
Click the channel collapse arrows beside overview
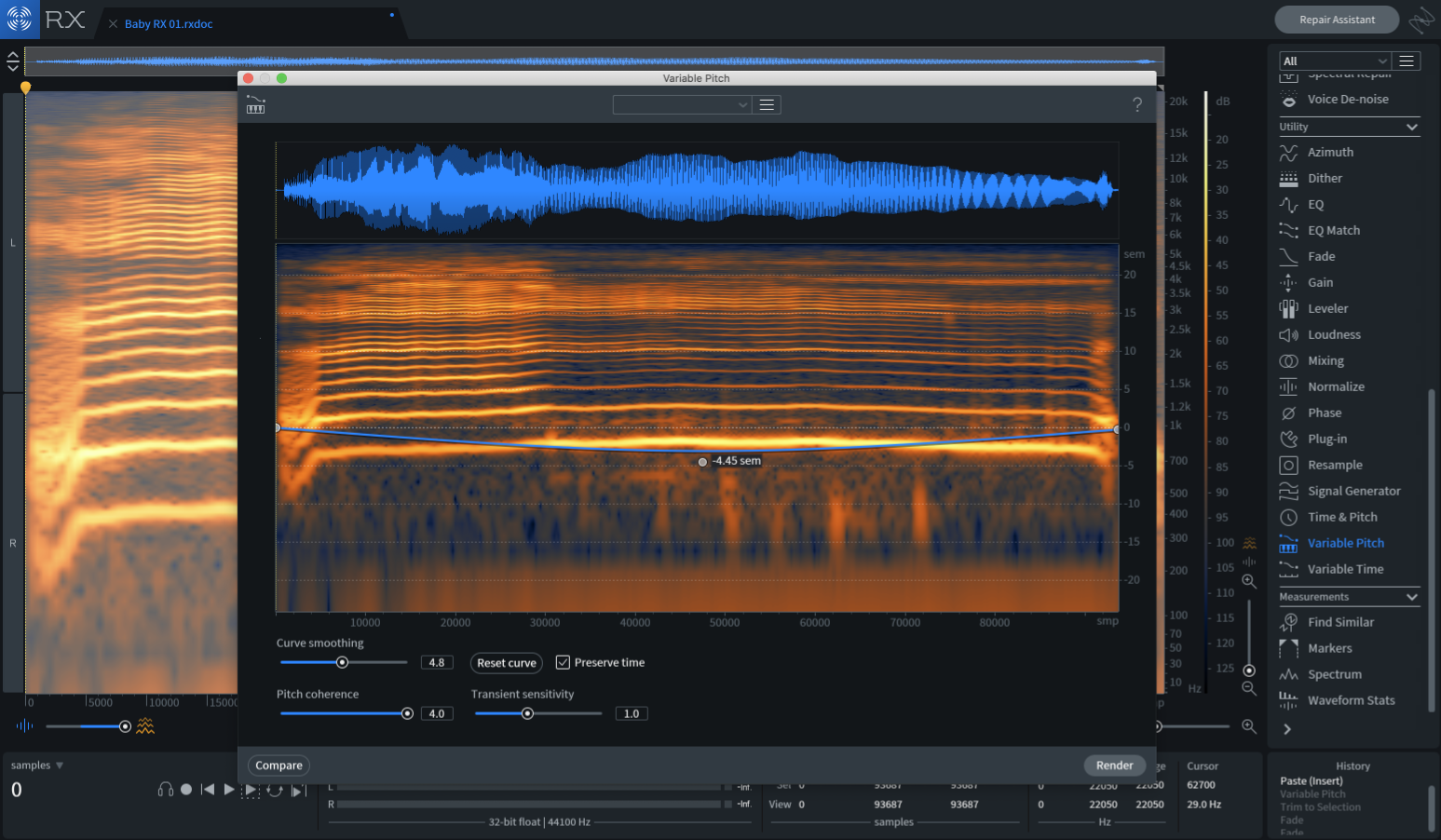point(12,61)
